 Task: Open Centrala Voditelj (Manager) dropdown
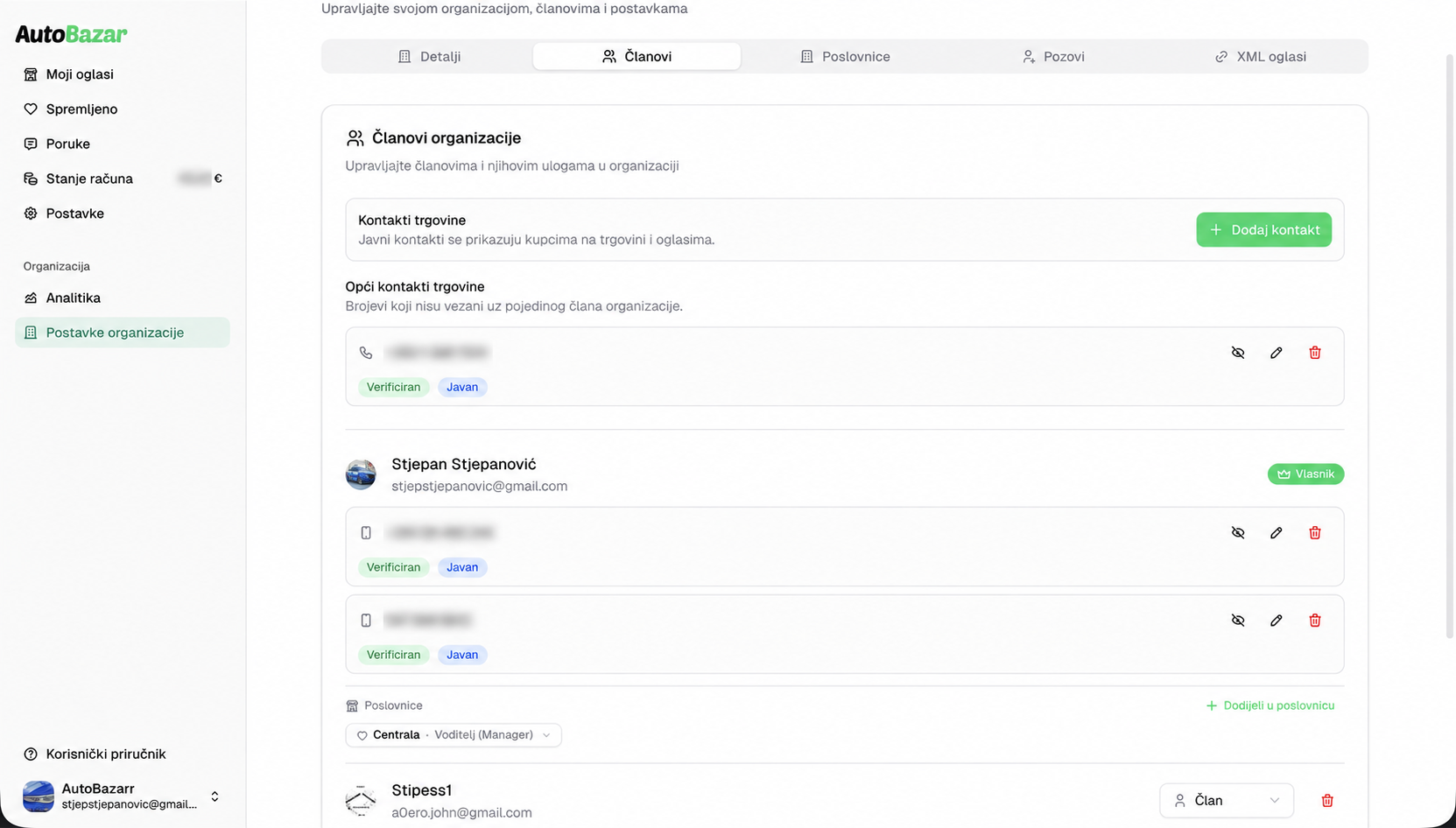[454, 735]
